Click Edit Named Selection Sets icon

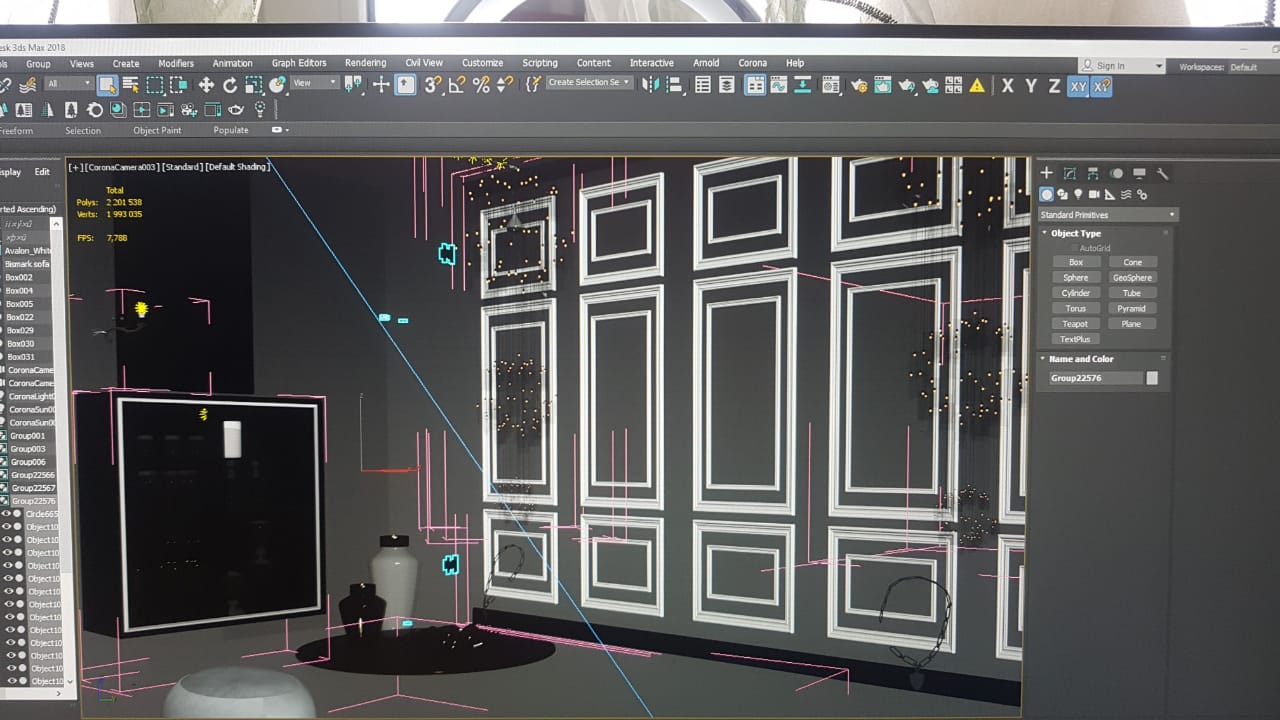pos(533,85)
